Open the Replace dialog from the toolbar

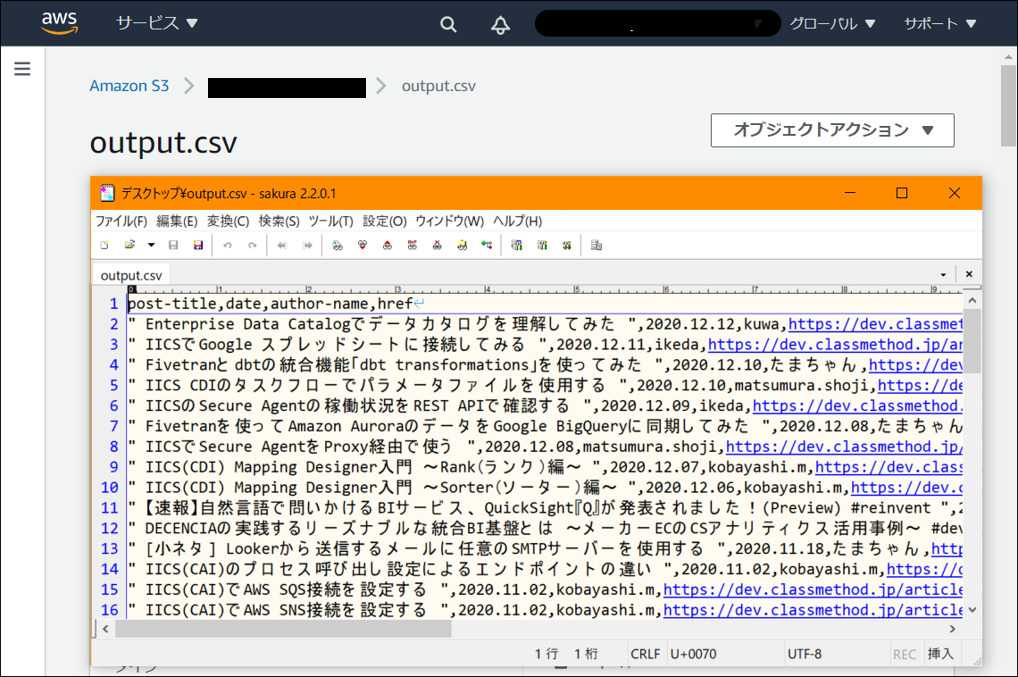tap(412, 245)
